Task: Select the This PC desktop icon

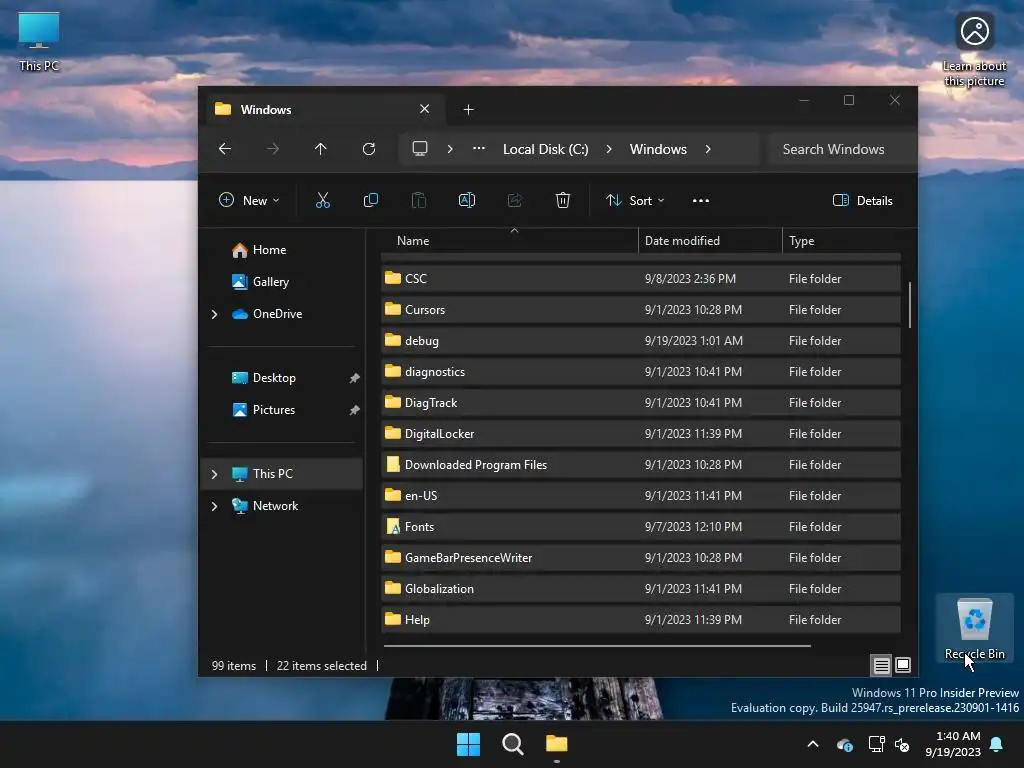Action: point(39,42)
